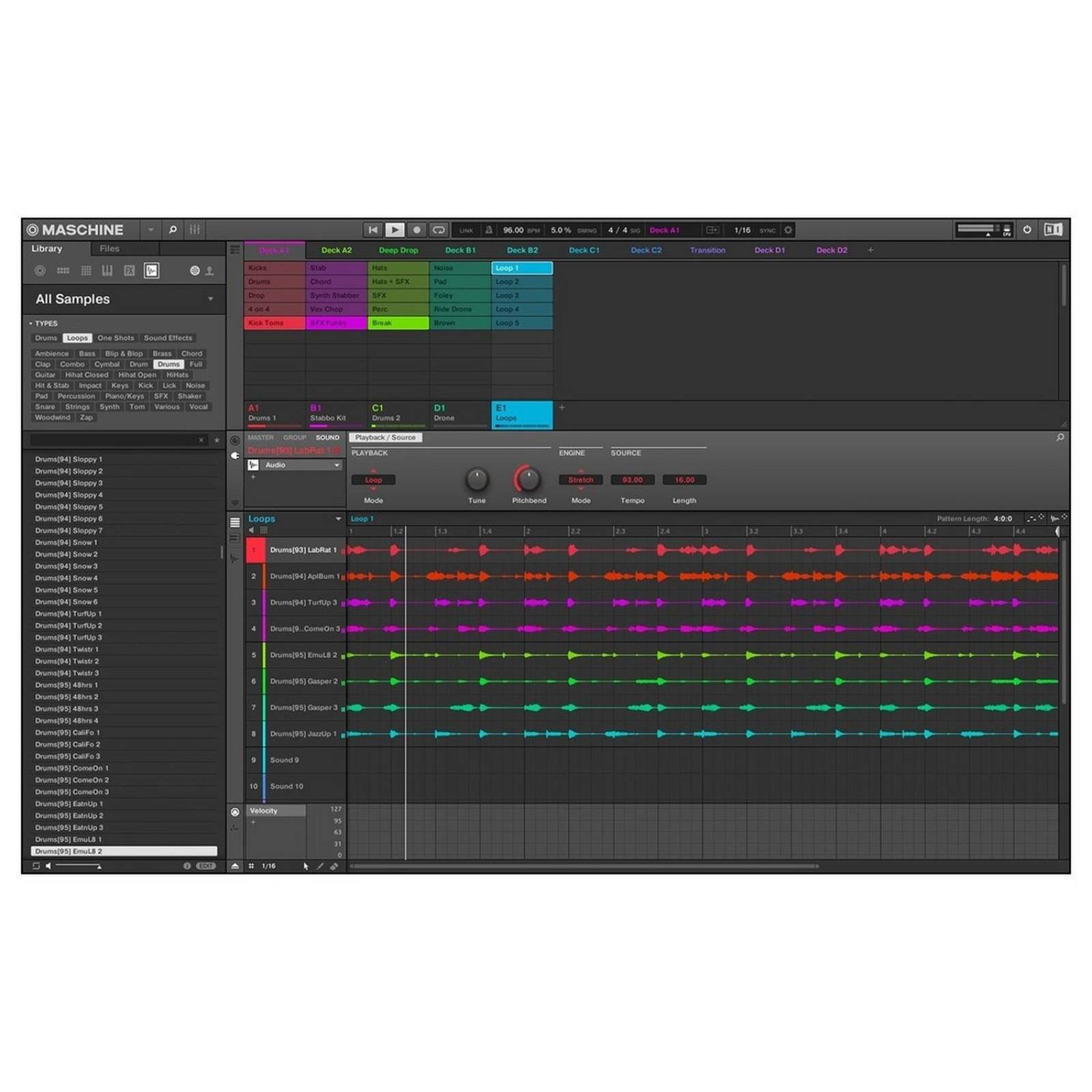The width and height of the screenshot is (1092, 1092).
Task: Select the Pencil tool at the pattern editor bottom
Action: coord(319,866)
